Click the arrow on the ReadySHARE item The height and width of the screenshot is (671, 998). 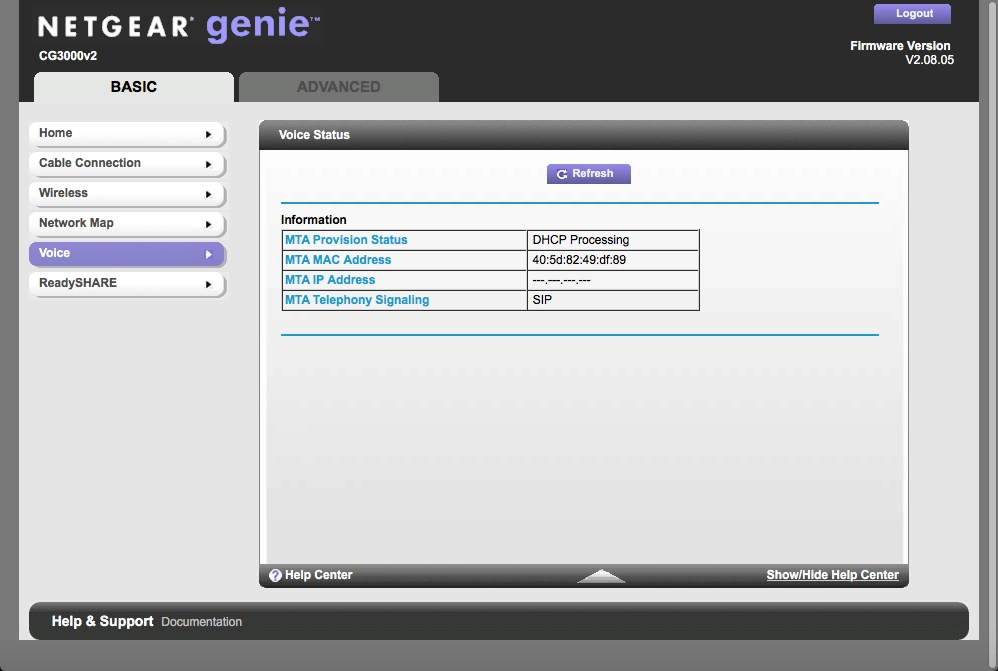(208, 284)
